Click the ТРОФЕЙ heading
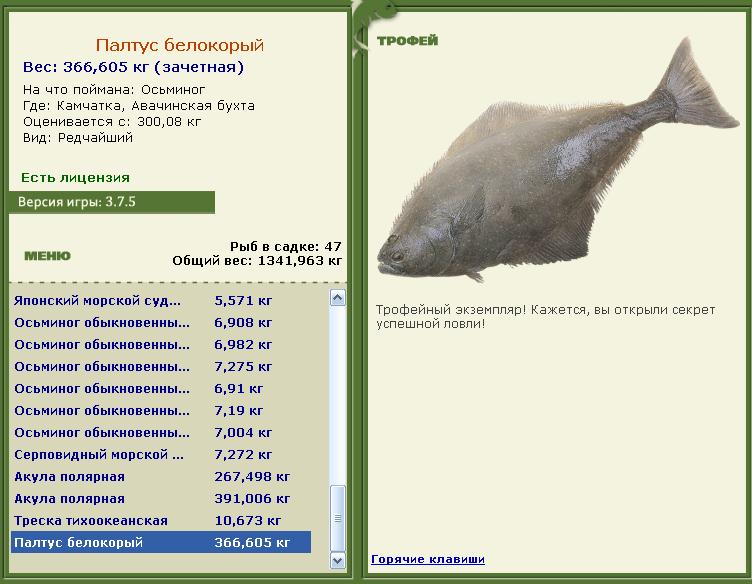Screen dimensions: 752x584 (x=407, y=41)
